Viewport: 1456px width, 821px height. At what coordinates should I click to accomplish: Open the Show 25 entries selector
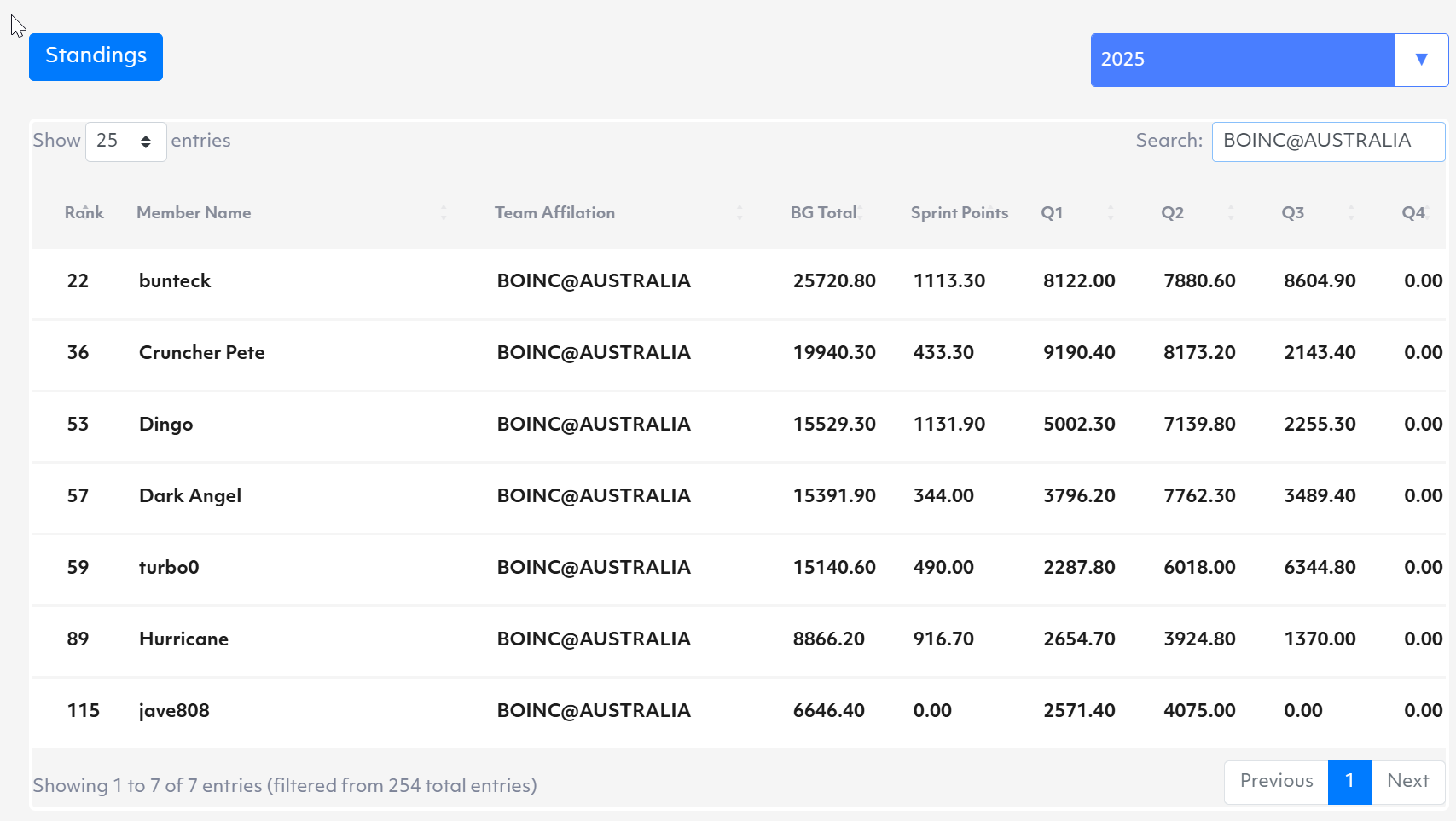click(x=125, y=141)
